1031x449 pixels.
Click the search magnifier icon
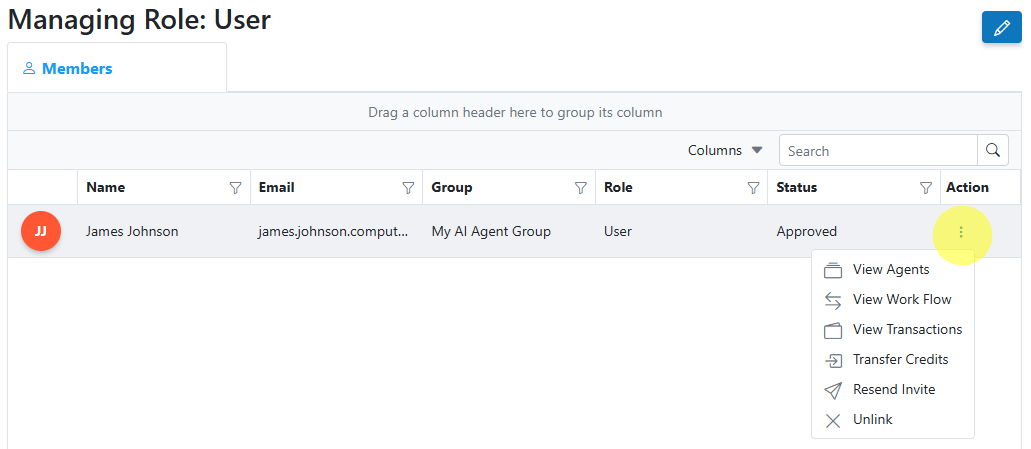pyautogui.click(x=993, y=151)
